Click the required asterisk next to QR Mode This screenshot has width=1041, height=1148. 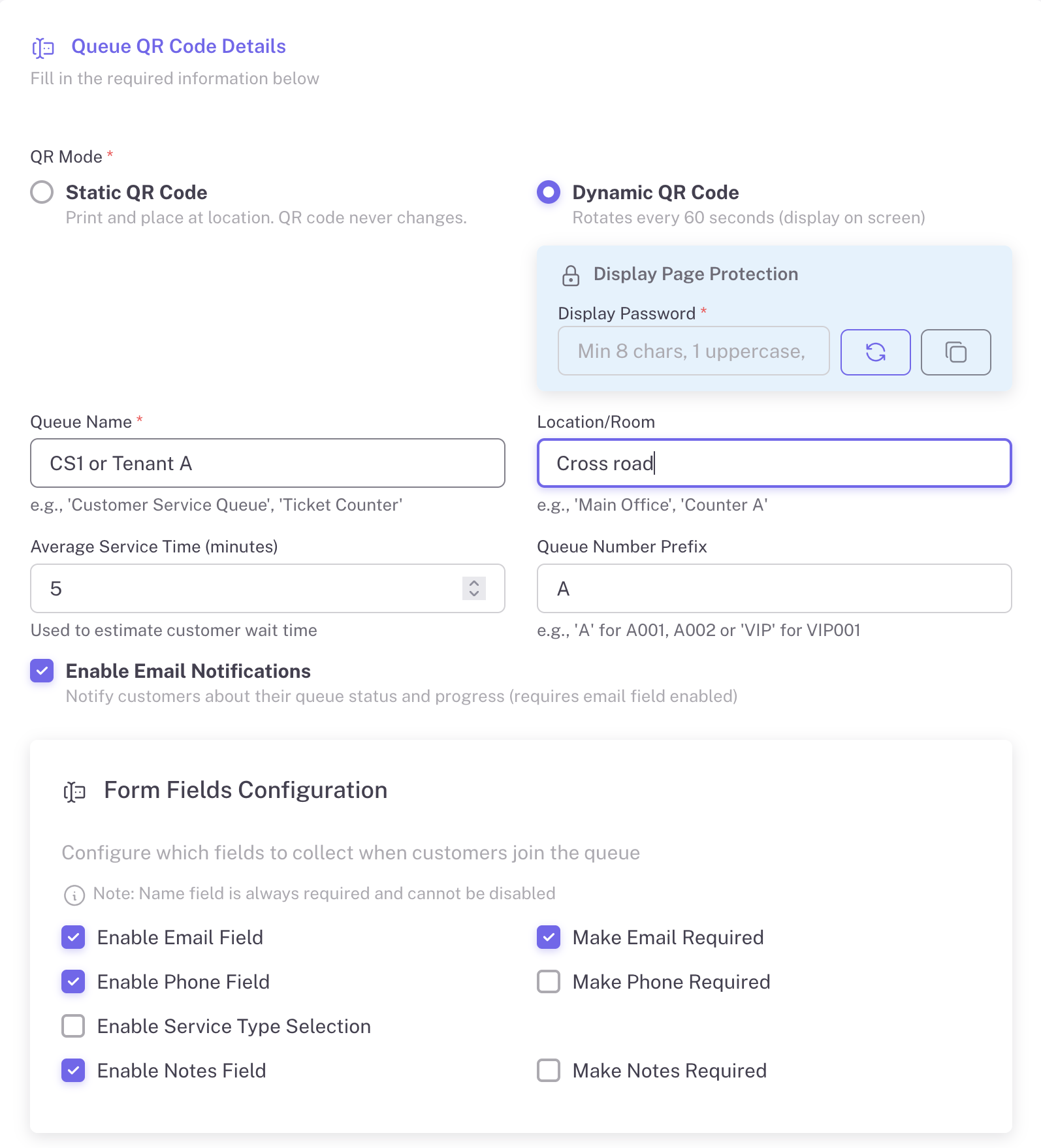pyautogui.click(x=110, y=155)
